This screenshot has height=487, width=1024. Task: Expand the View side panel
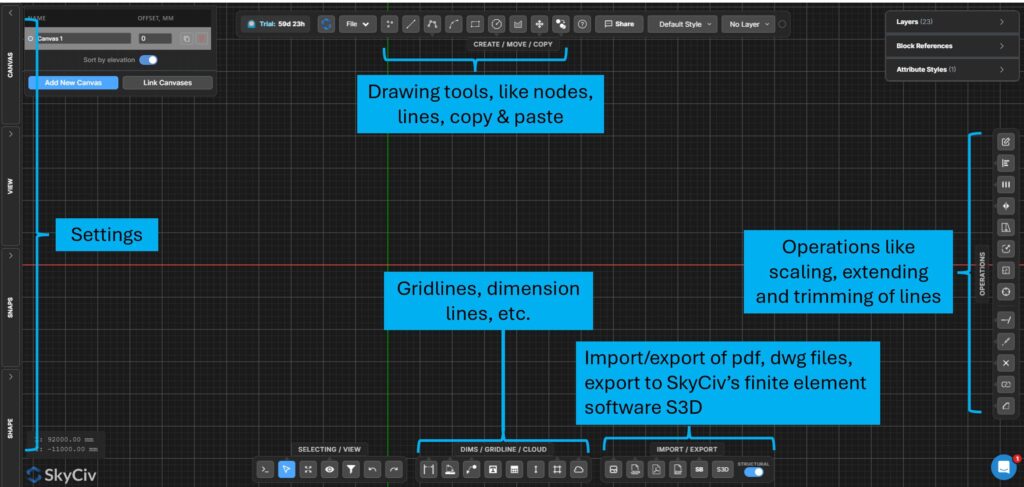(x=10, y=186)
